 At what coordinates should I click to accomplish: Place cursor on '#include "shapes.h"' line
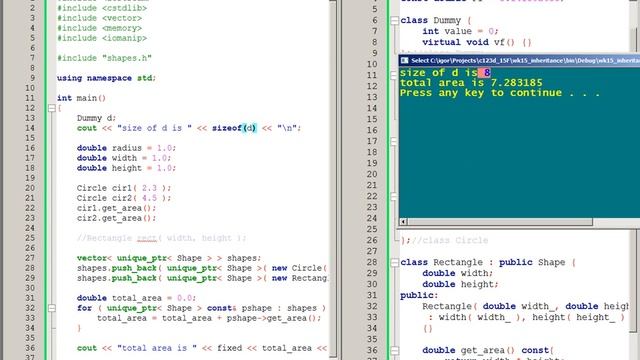point(104,58)
